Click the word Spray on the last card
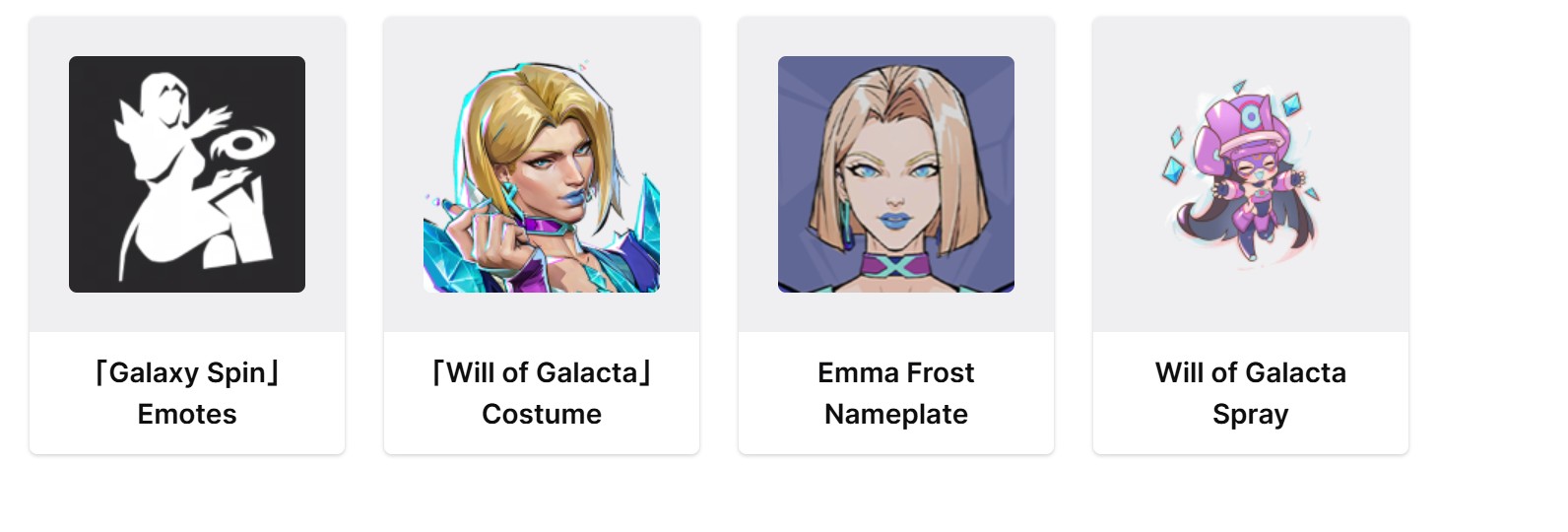1568x532 pixels. 1251,414
